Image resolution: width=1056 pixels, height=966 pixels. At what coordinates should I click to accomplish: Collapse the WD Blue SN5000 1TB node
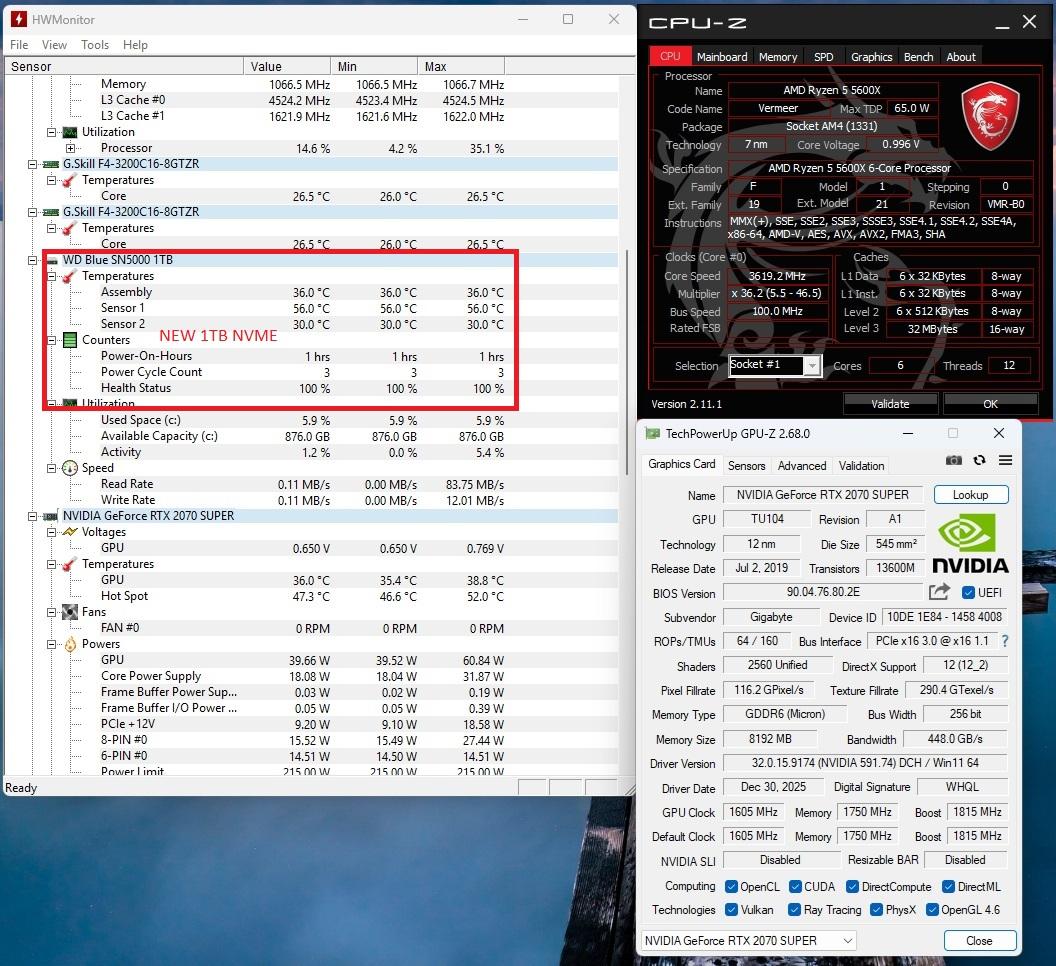(32, 260)
